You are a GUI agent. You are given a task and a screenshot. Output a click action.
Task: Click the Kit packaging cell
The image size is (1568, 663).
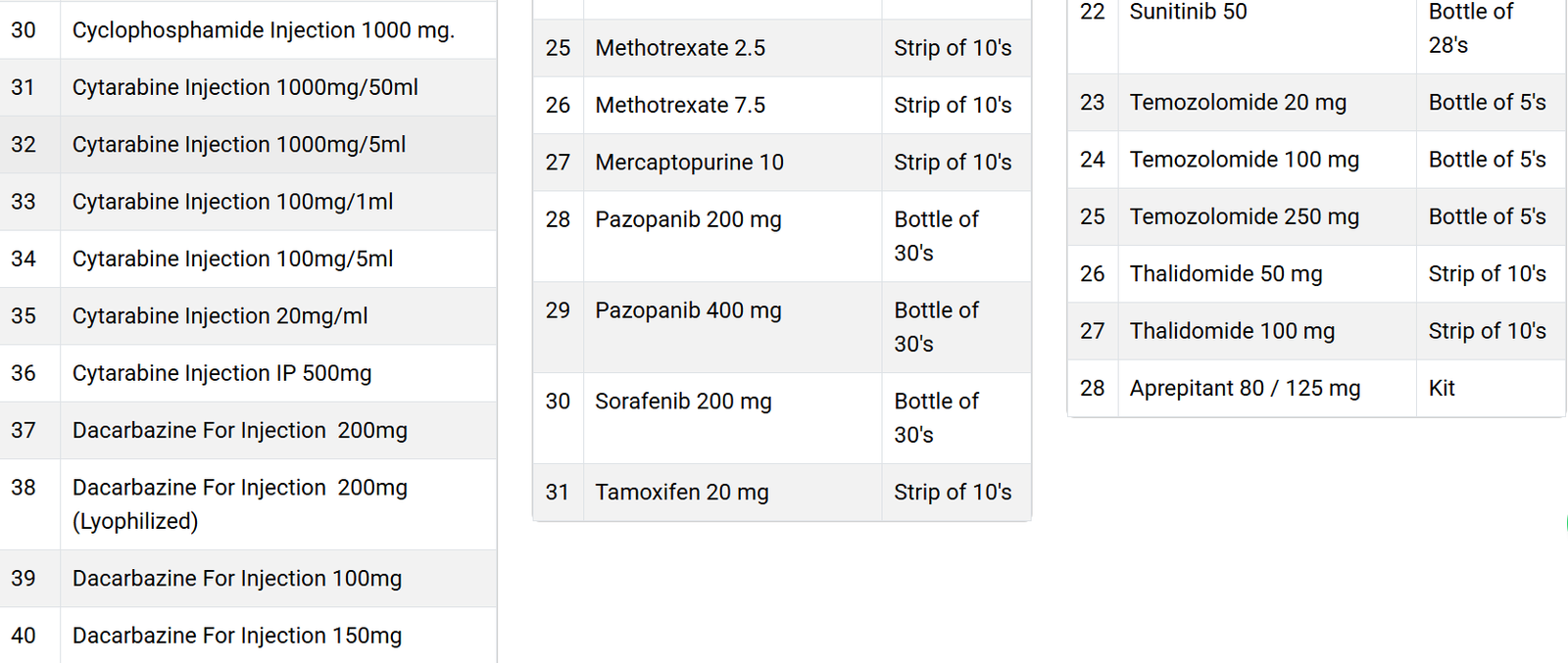point(1491,389)
